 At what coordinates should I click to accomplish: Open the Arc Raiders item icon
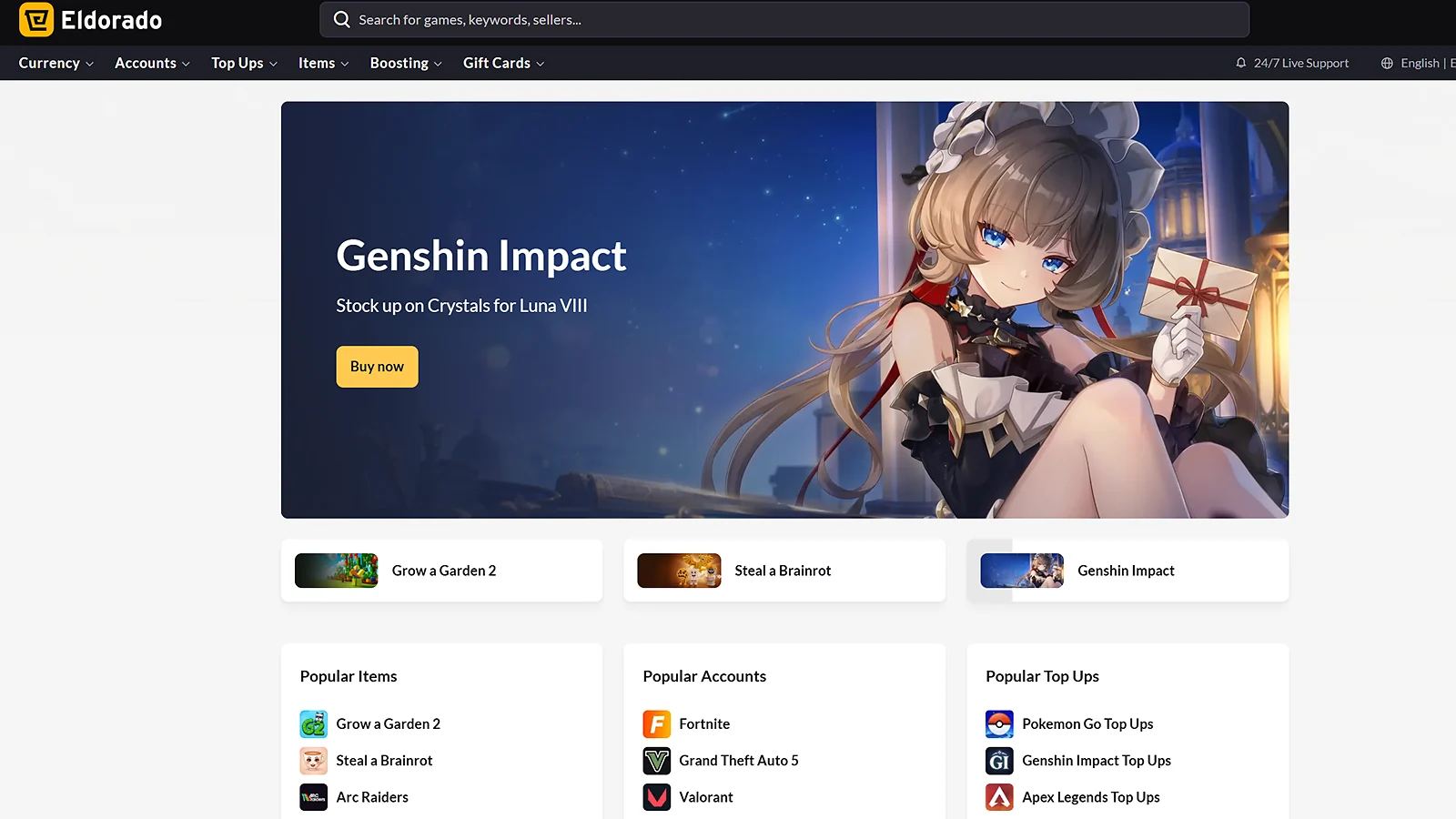coord(314,797)
